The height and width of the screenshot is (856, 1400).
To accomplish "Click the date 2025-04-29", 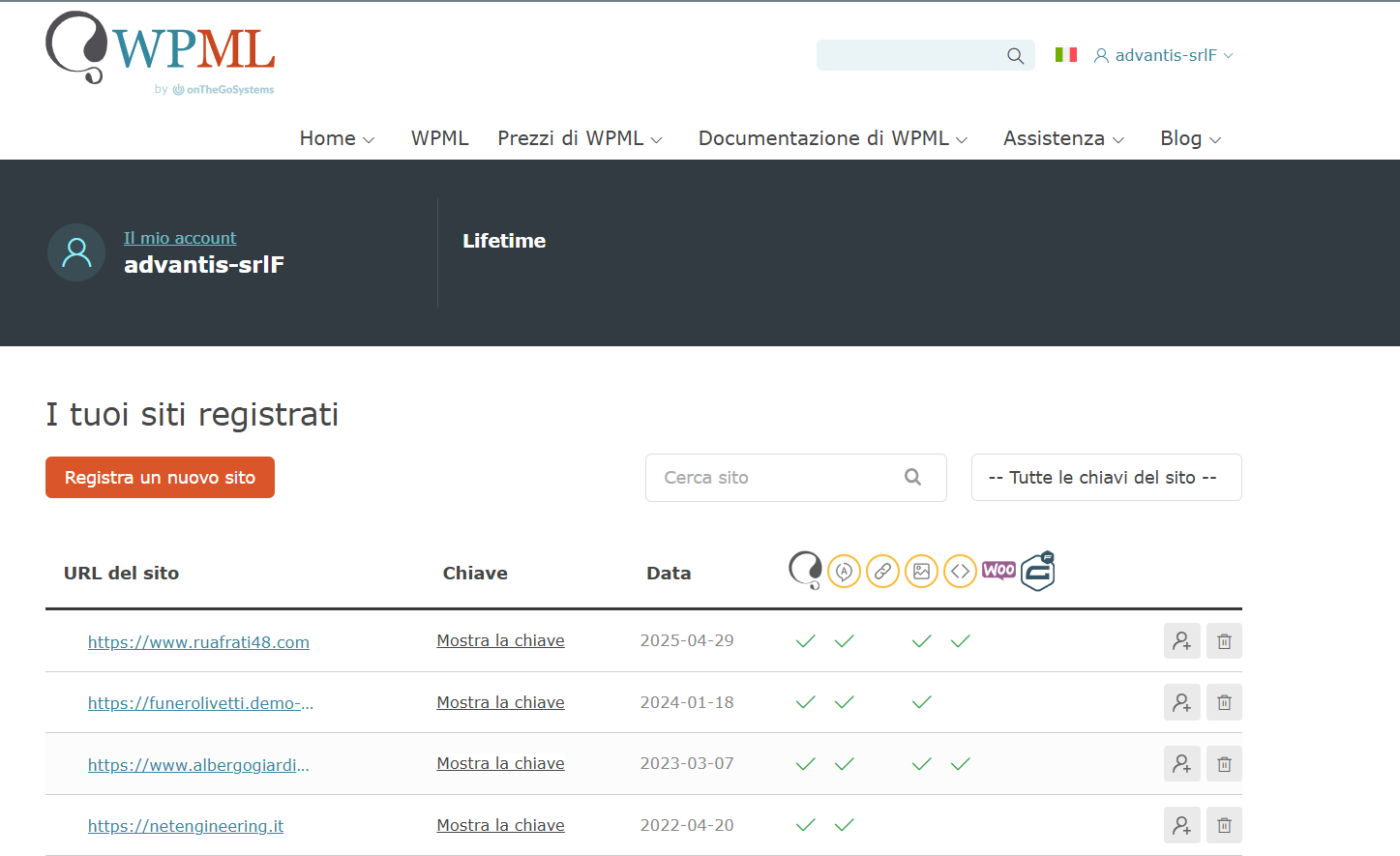I will (x=687, y=640).
